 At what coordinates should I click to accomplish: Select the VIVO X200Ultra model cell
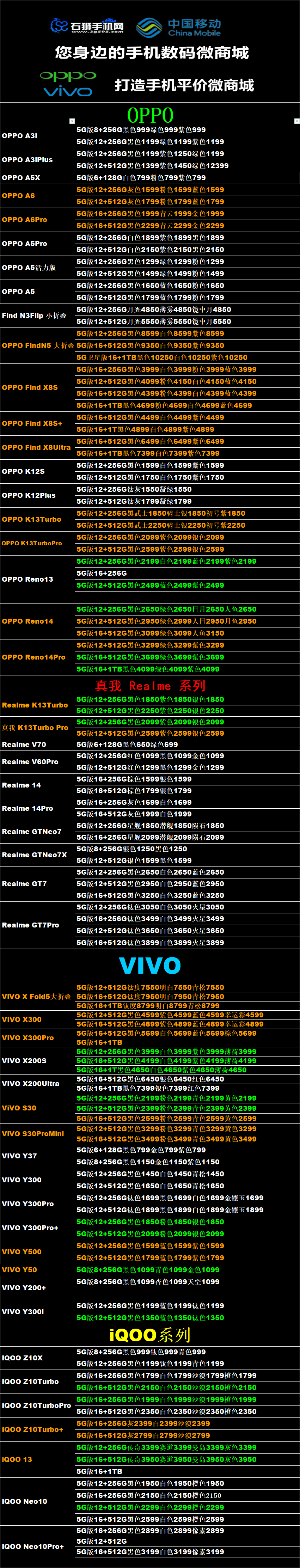(37, 1084)
